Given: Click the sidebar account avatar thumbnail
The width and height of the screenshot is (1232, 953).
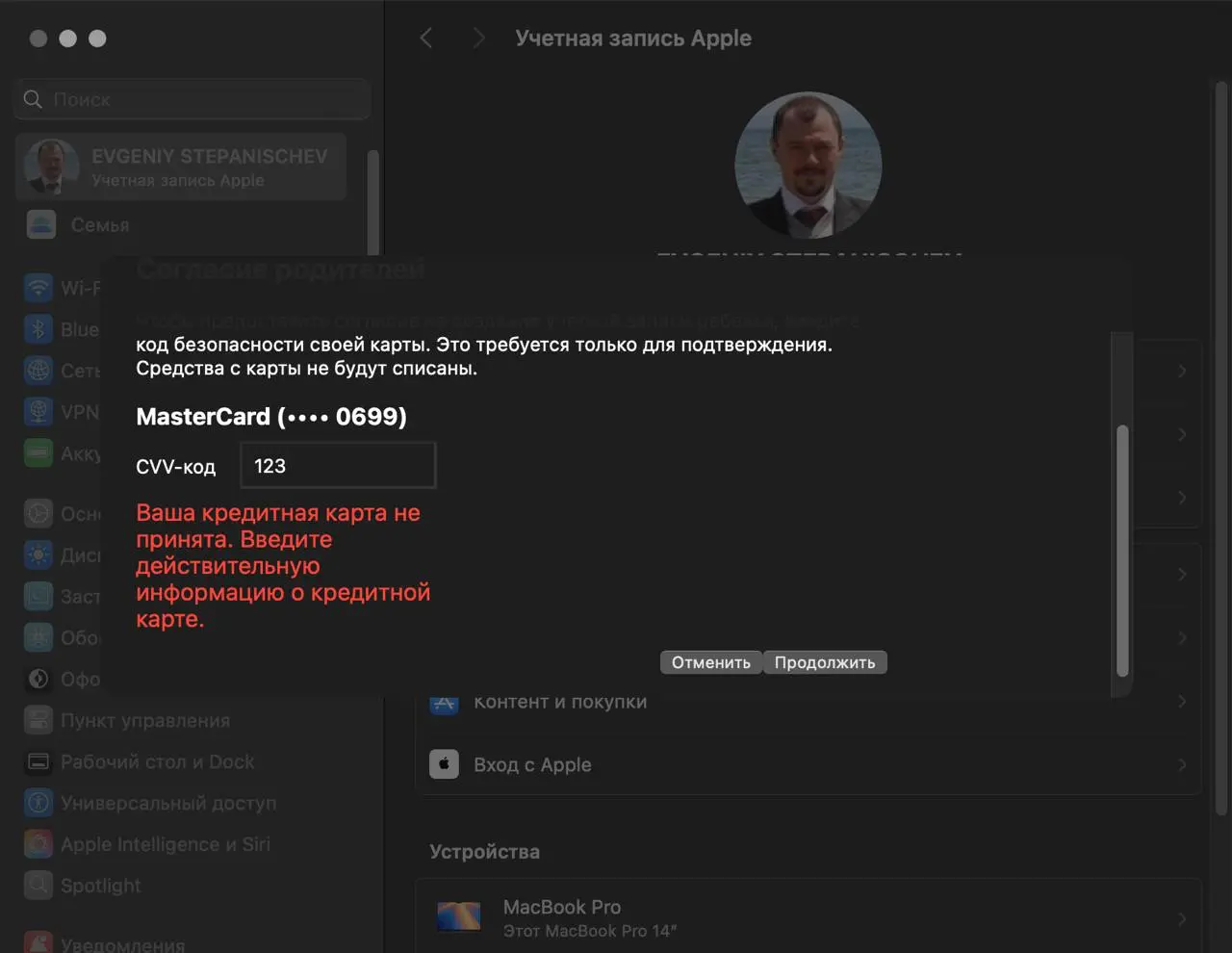Looking at the screenshot, I should tap(51, 167).
